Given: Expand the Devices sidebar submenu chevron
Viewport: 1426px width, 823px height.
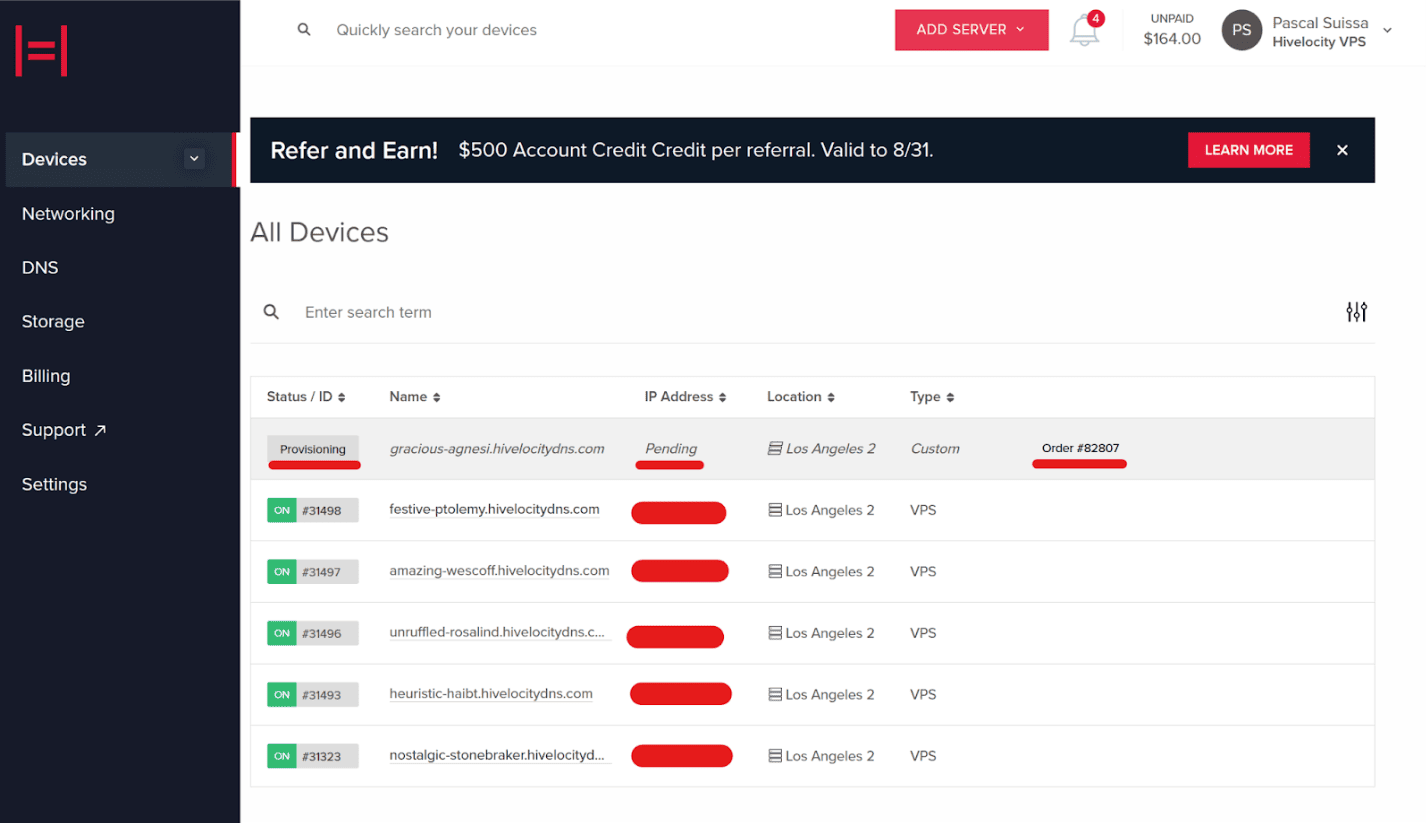Looking at the screenshot, I should (x=195, y=158).
